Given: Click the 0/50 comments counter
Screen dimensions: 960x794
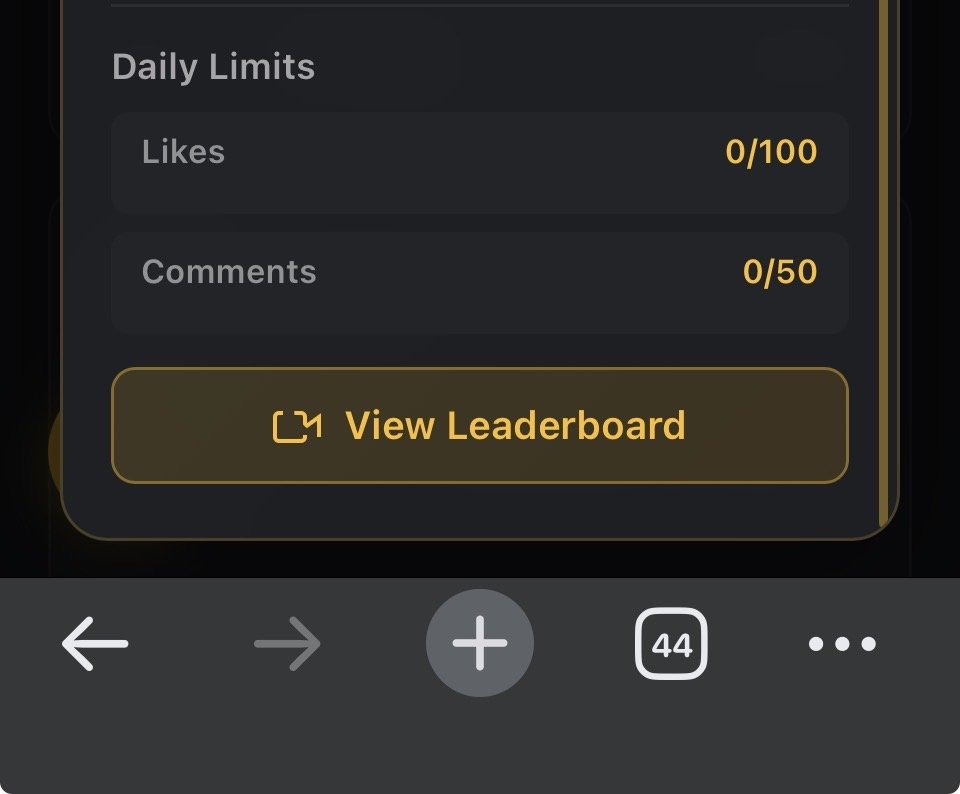Looking at the screenshot, I should pos(780,272).
